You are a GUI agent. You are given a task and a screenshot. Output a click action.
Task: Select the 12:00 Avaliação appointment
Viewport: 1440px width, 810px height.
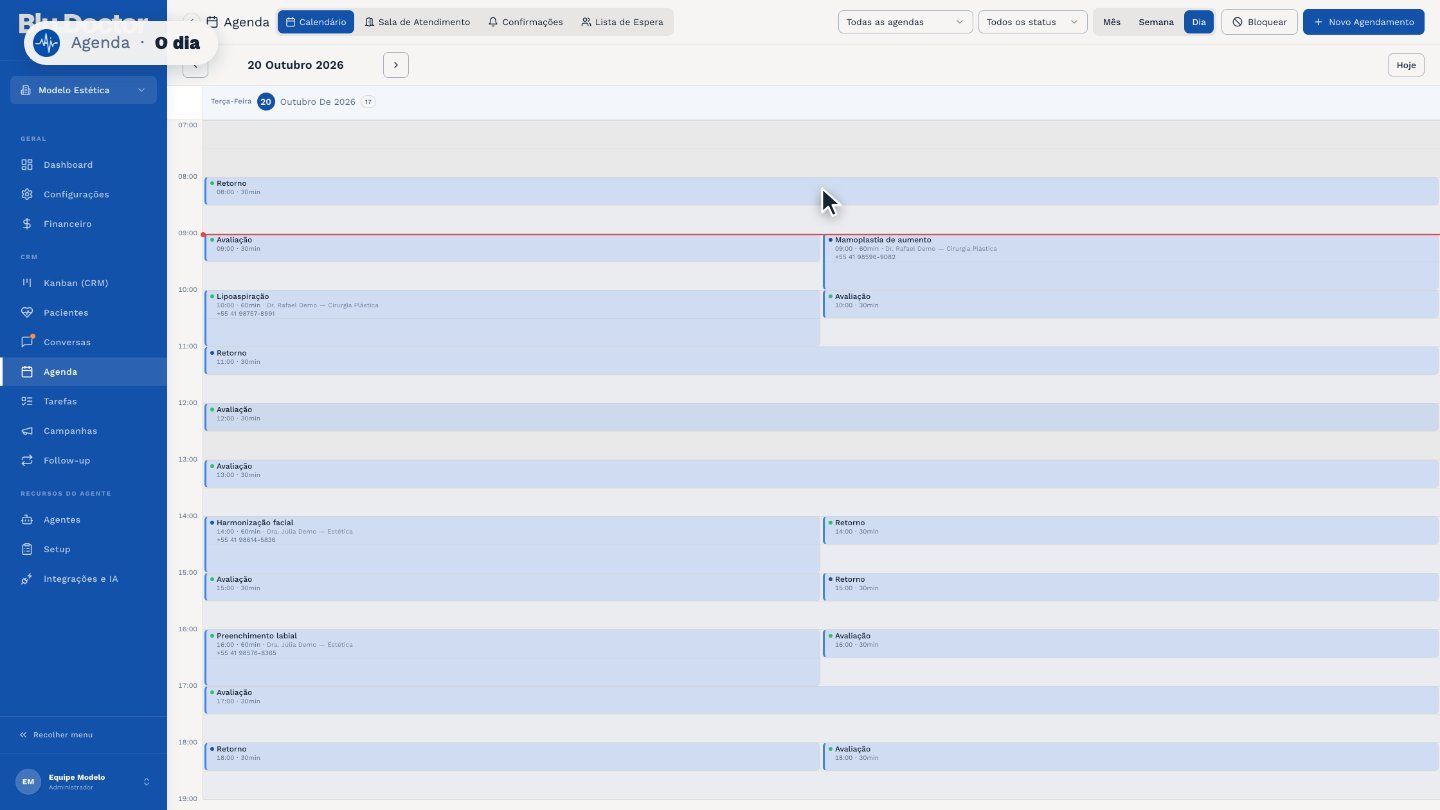822,417
